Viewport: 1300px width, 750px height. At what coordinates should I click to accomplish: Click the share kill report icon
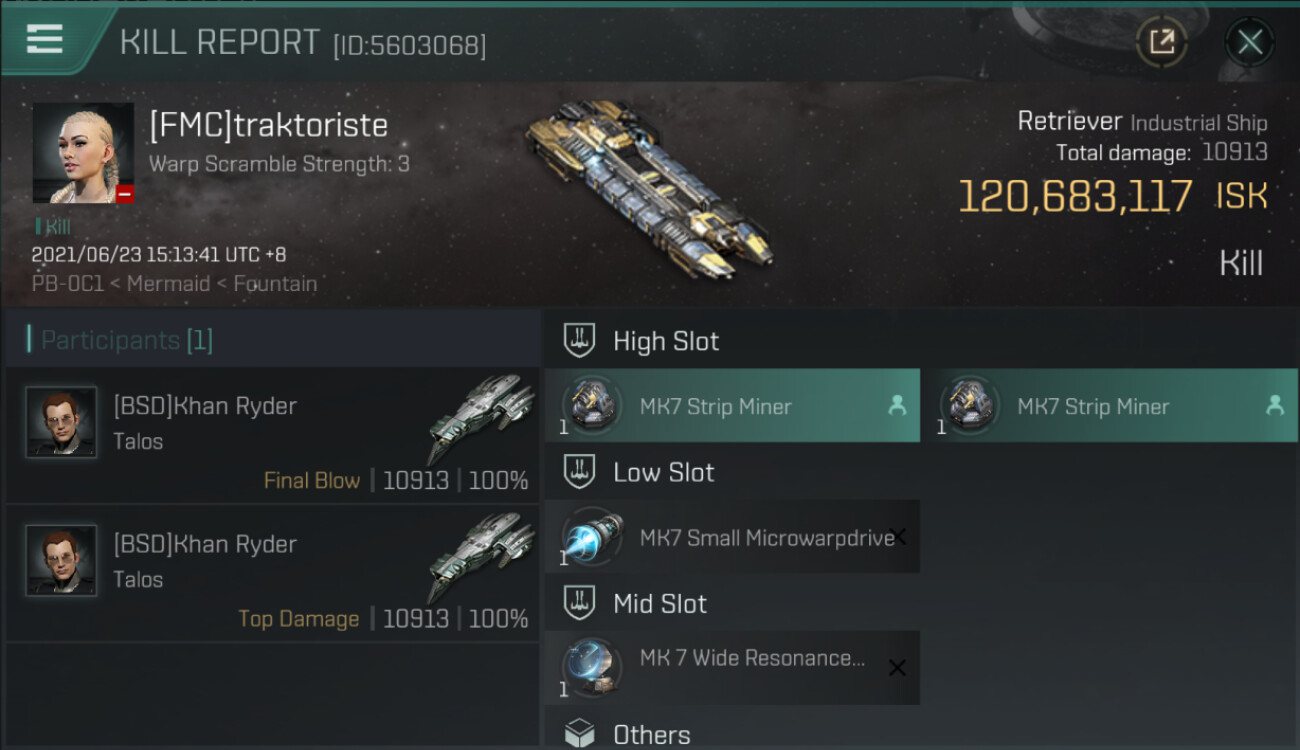click(1161, 42)
